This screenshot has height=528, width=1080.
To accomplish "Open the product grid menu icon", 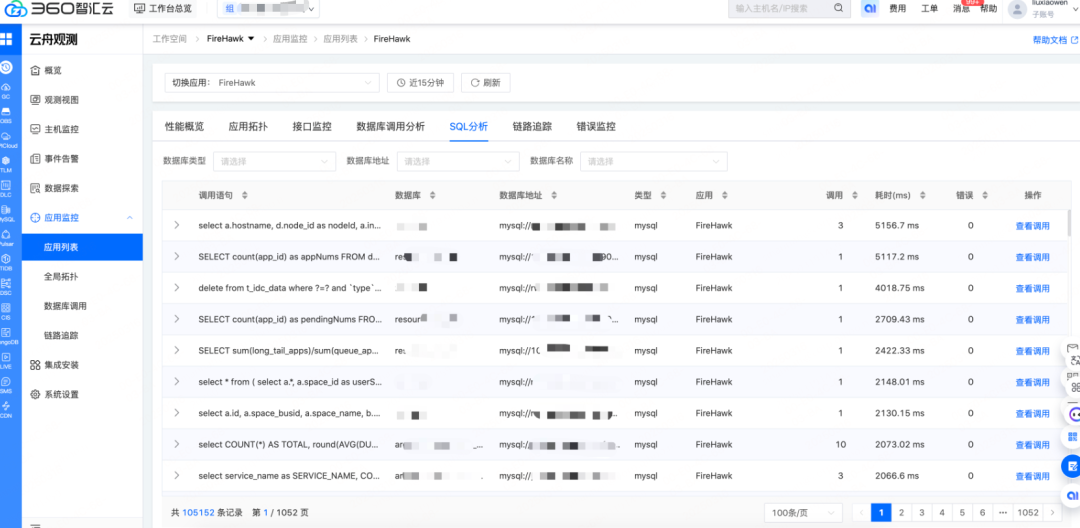I will pyautogui.click(x=6, y=39).
